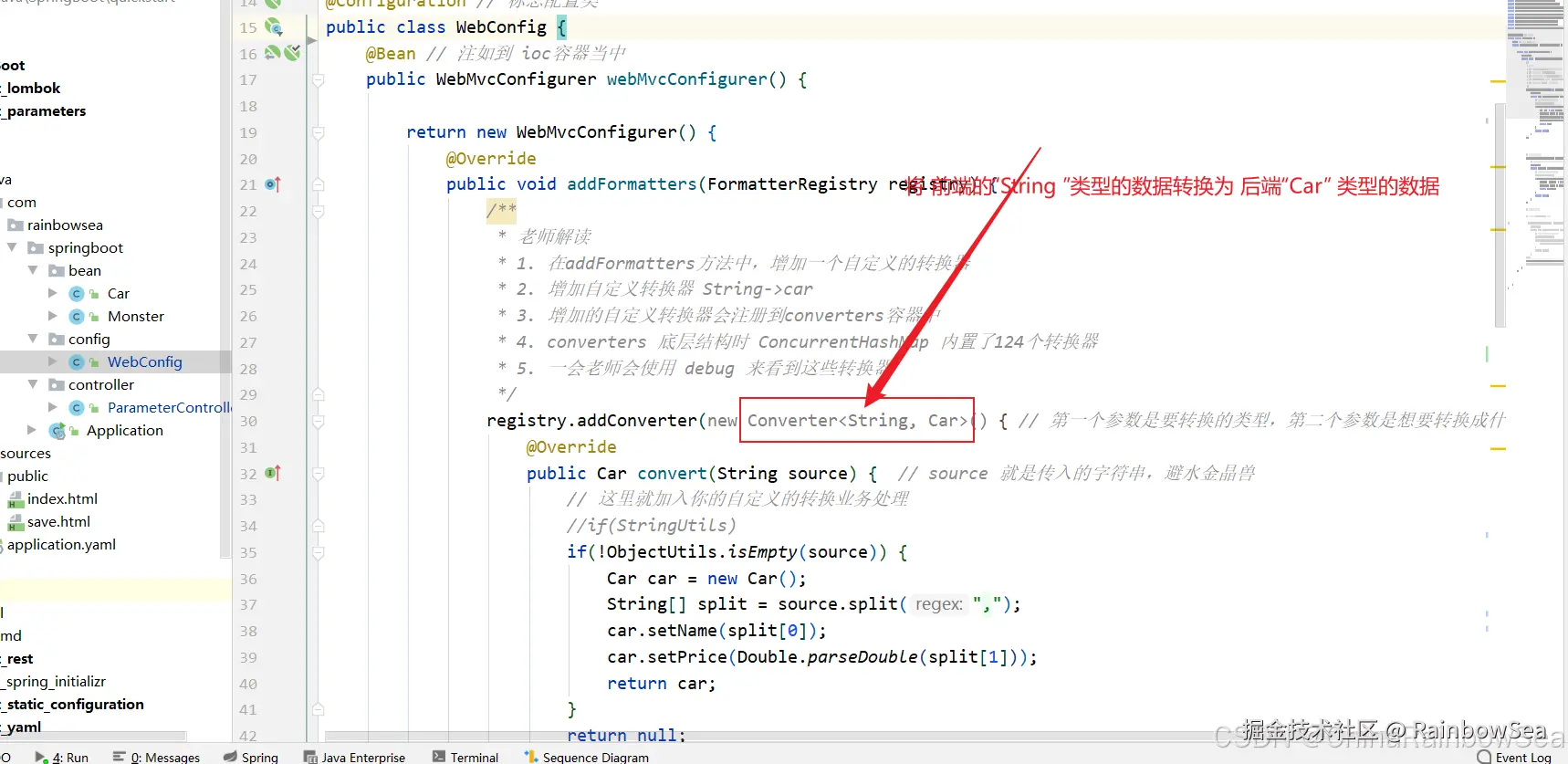Image resolution: width=1568 pixels, height=764 pixels.
Task: Click the WebConfig class icon in project tree
Action: coord(77,362)
